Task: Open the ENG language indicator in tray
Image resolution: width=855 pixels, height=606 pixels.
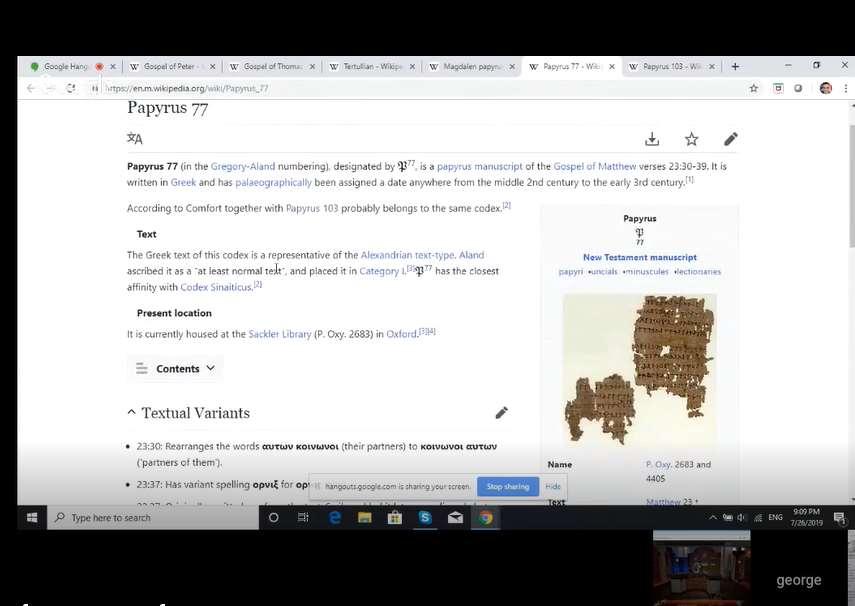Action: coord(775,517)
